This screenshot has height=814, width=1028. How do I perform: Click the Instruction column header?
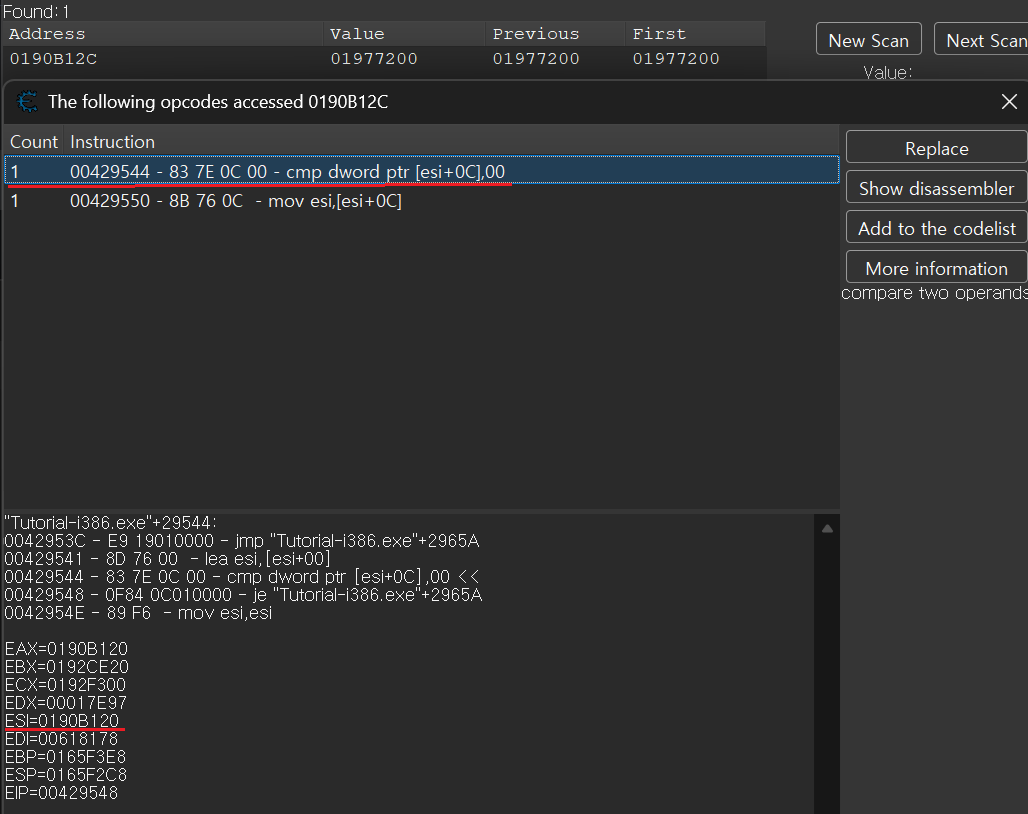point(112,142)
